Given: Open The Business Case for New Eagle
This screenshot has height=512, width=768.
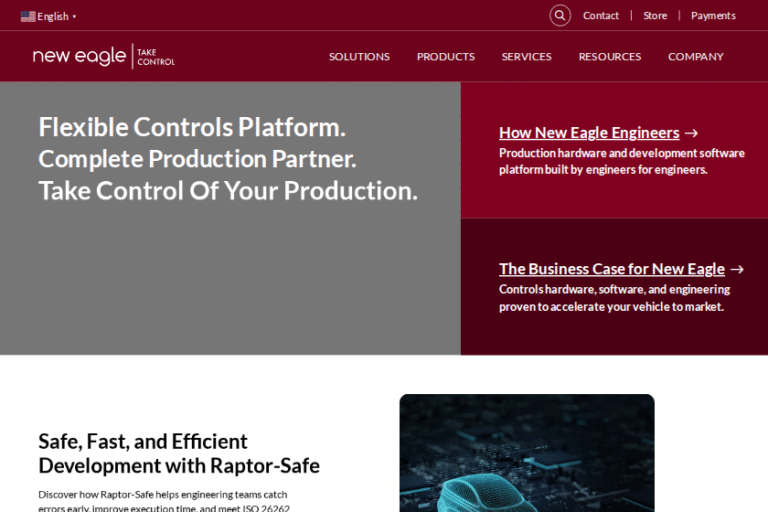Looking at the screenshot, I should (x=611, y=269).
